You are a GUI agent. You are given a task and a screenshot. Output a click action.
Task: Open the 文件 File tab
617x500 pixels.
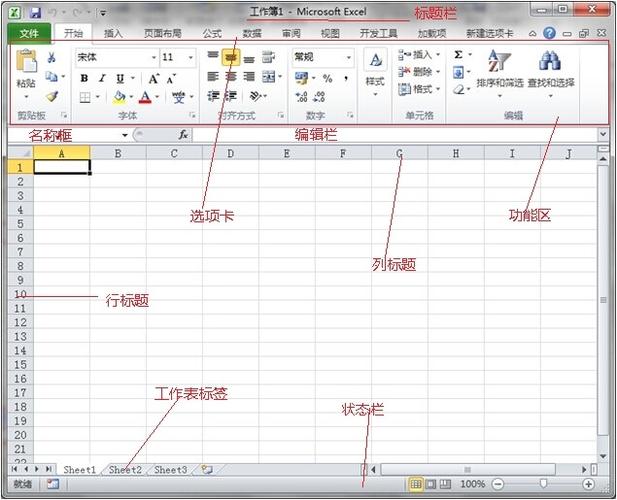(29, 33)
